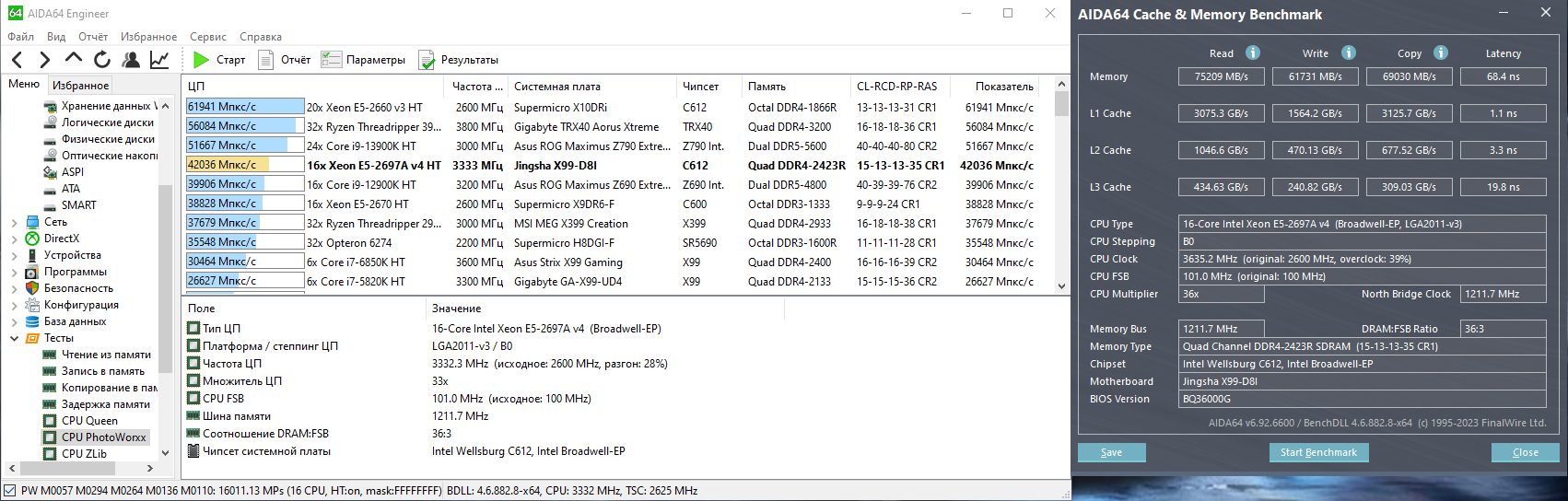Screen dimensions: 1568x501
Task: Click the results list vertical scrollbar down arrow
Action: 1061,286
